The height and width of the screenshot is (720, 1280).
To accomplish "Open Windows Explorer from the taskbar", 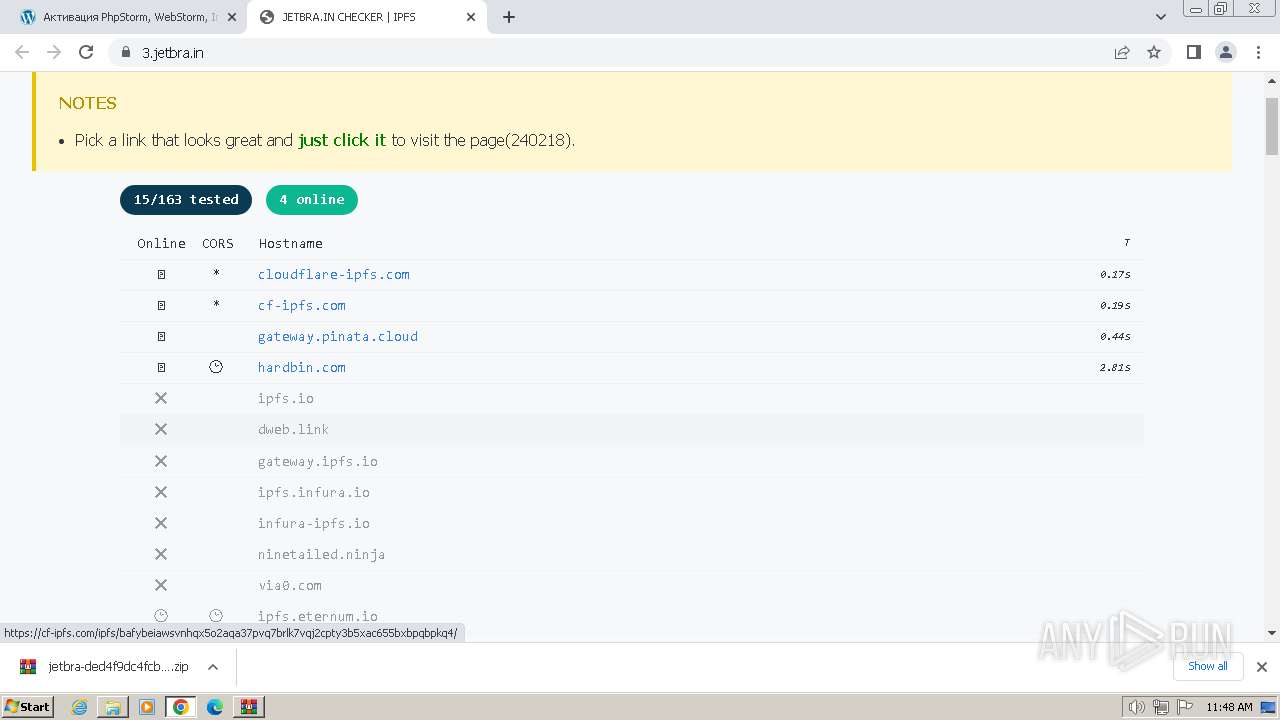I will 113,707.
